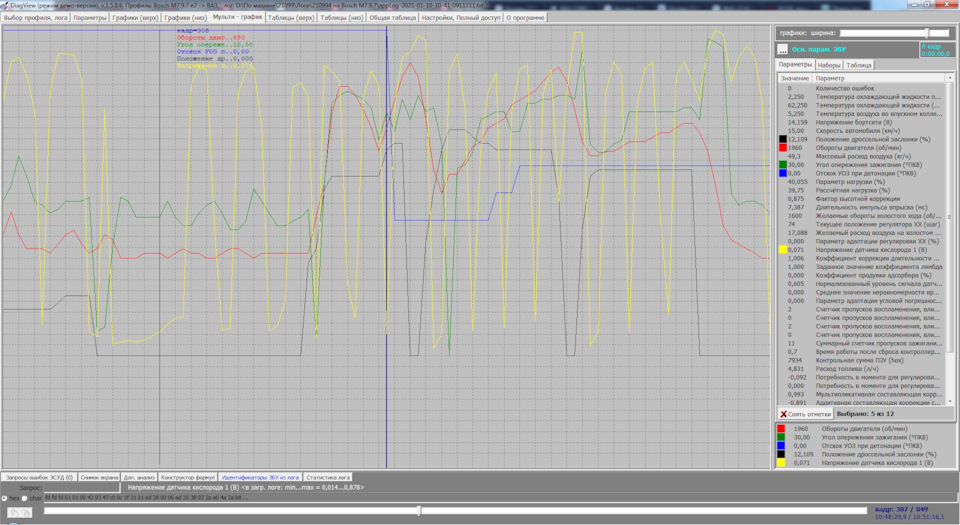Select 'Скорость автомобиля (км/ч)' row

pos(862,131)
